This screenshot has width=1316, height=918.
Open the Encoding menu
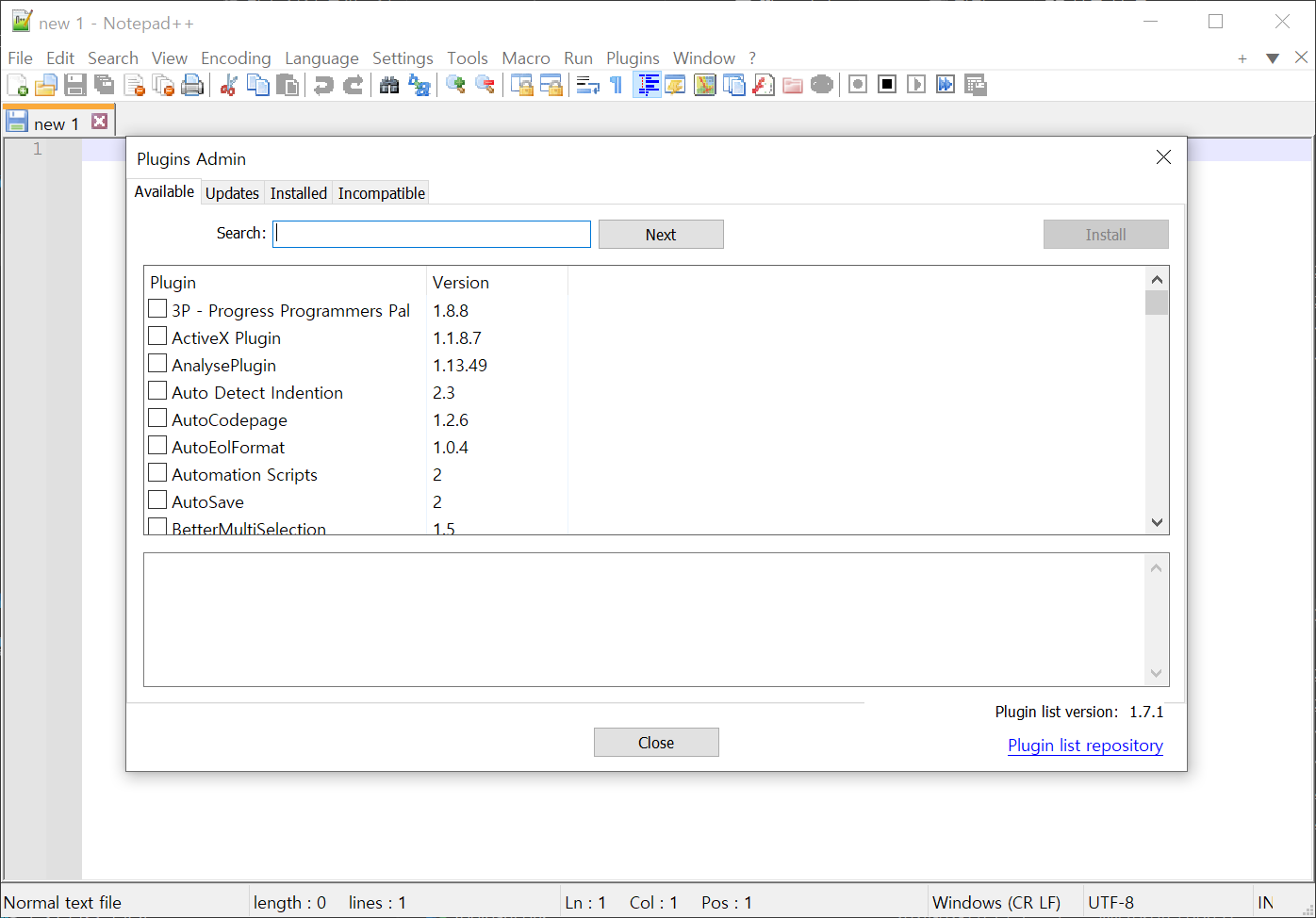tap(236, 58)
